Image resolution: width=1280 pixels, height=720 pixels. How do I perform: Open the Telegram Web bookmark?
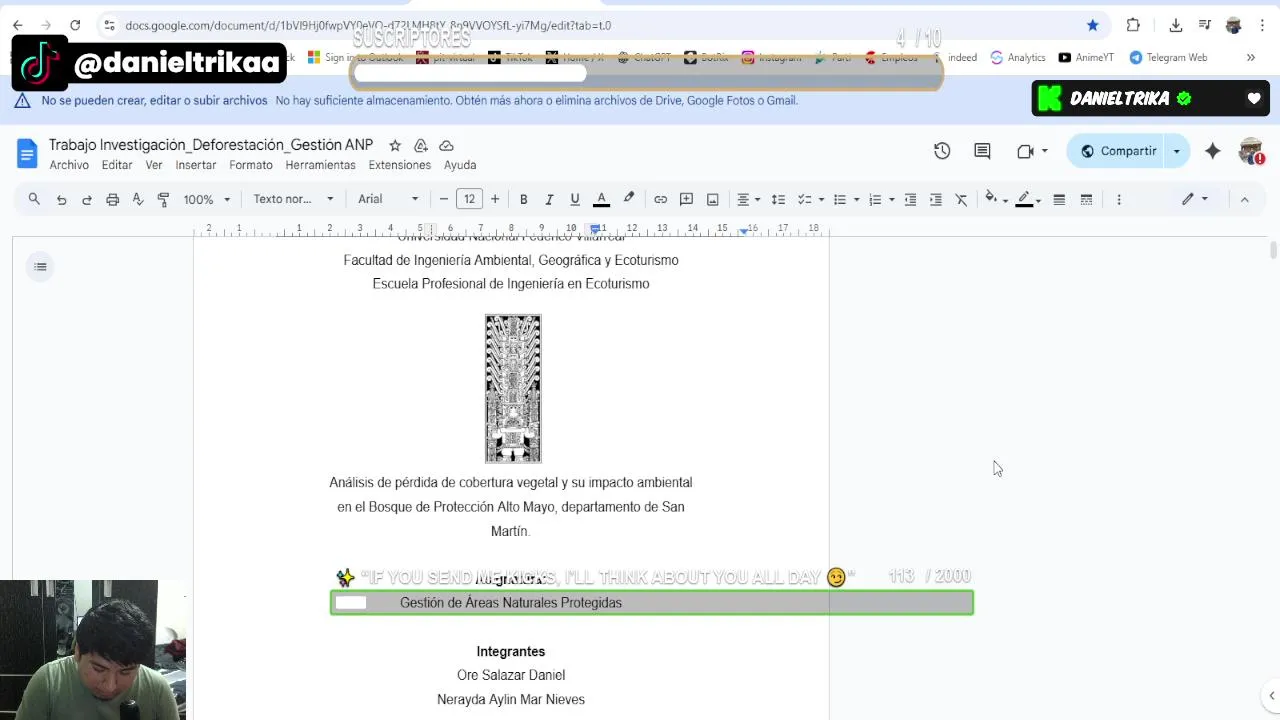click(1168, 57)
